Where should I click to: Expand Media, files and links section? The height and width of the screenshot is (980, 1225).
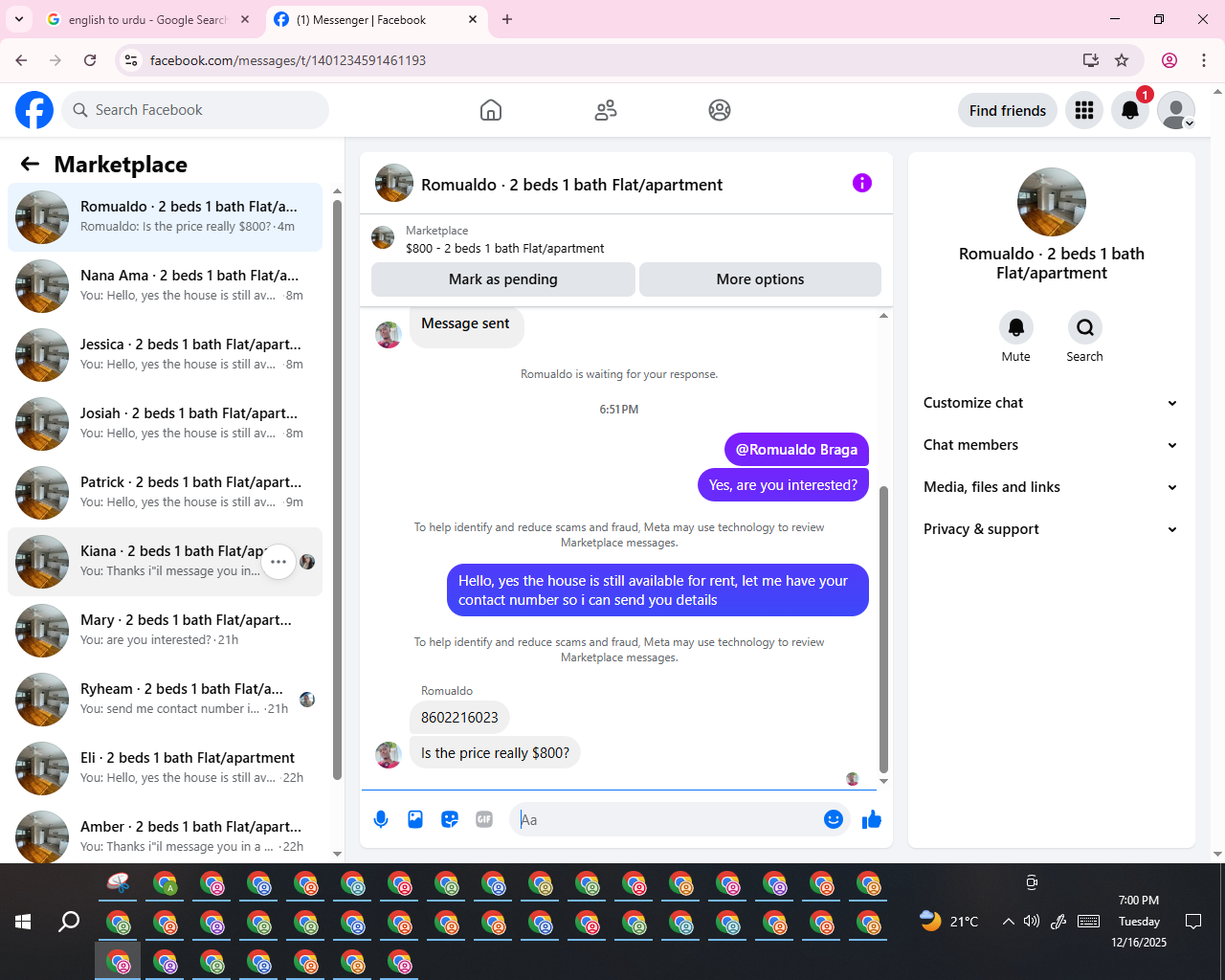click(x=1051, y=487)
